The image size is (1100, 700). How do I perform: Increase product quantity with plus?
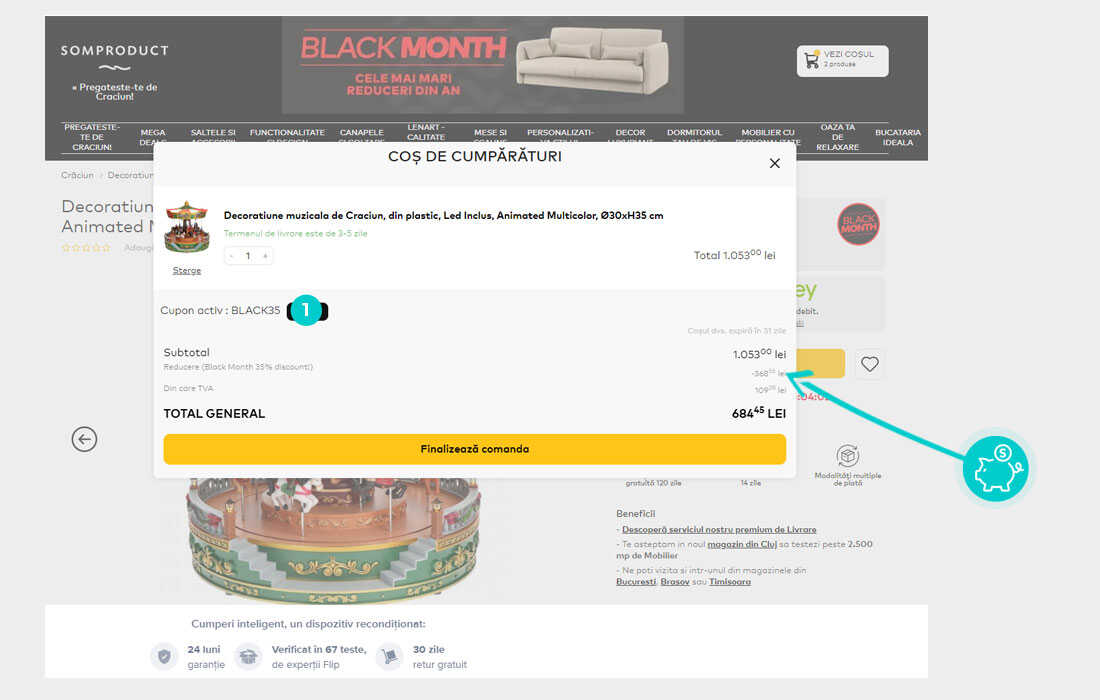pyautogui.click(x=265, y=256)
